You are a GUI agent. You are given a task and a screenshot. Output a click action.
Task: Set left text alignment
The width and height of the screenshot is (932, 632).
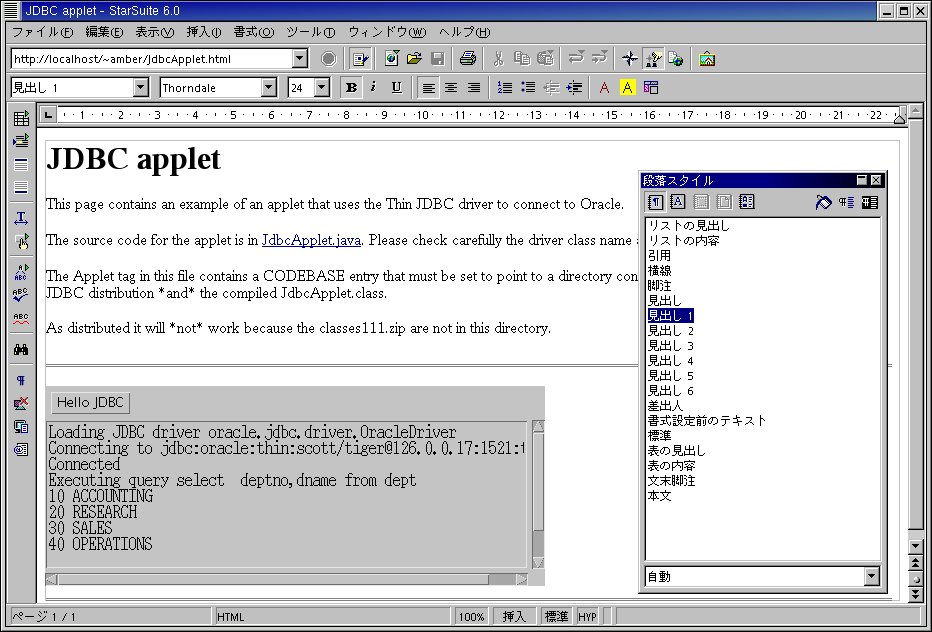pos(428,88)
